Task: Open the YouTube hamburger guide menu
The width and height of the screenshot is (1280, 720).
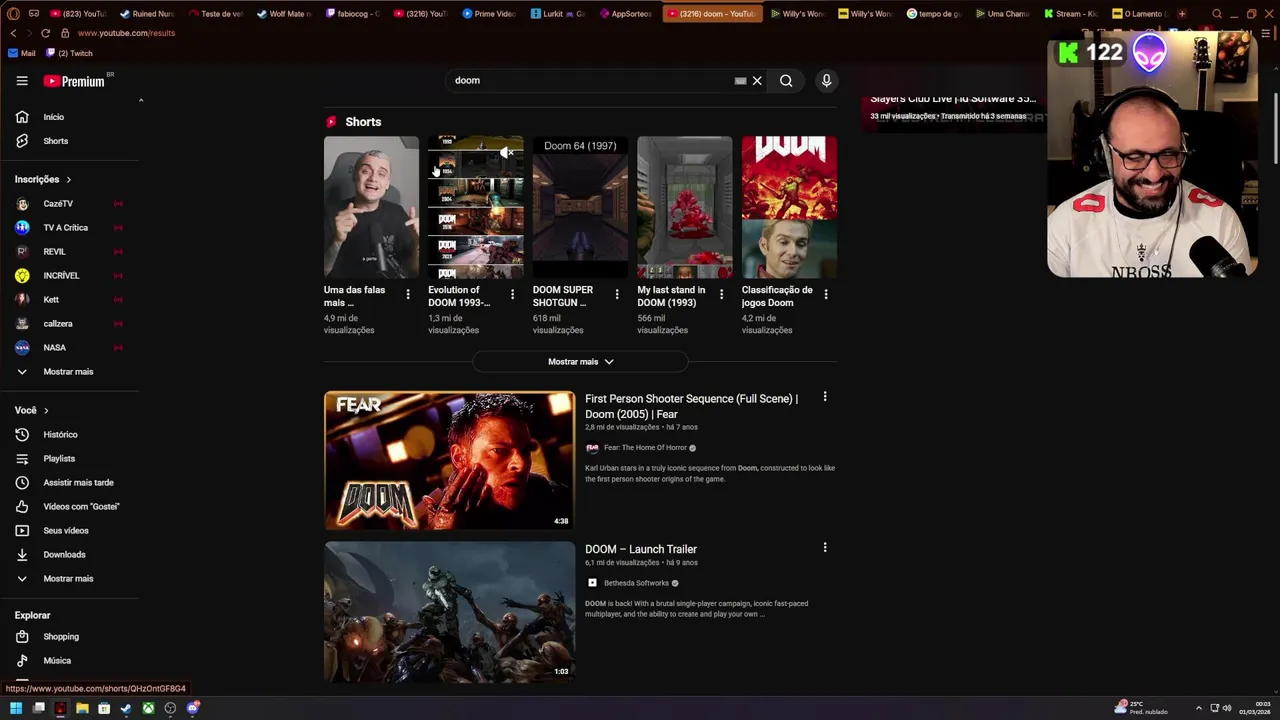Action: coord(22,81)
